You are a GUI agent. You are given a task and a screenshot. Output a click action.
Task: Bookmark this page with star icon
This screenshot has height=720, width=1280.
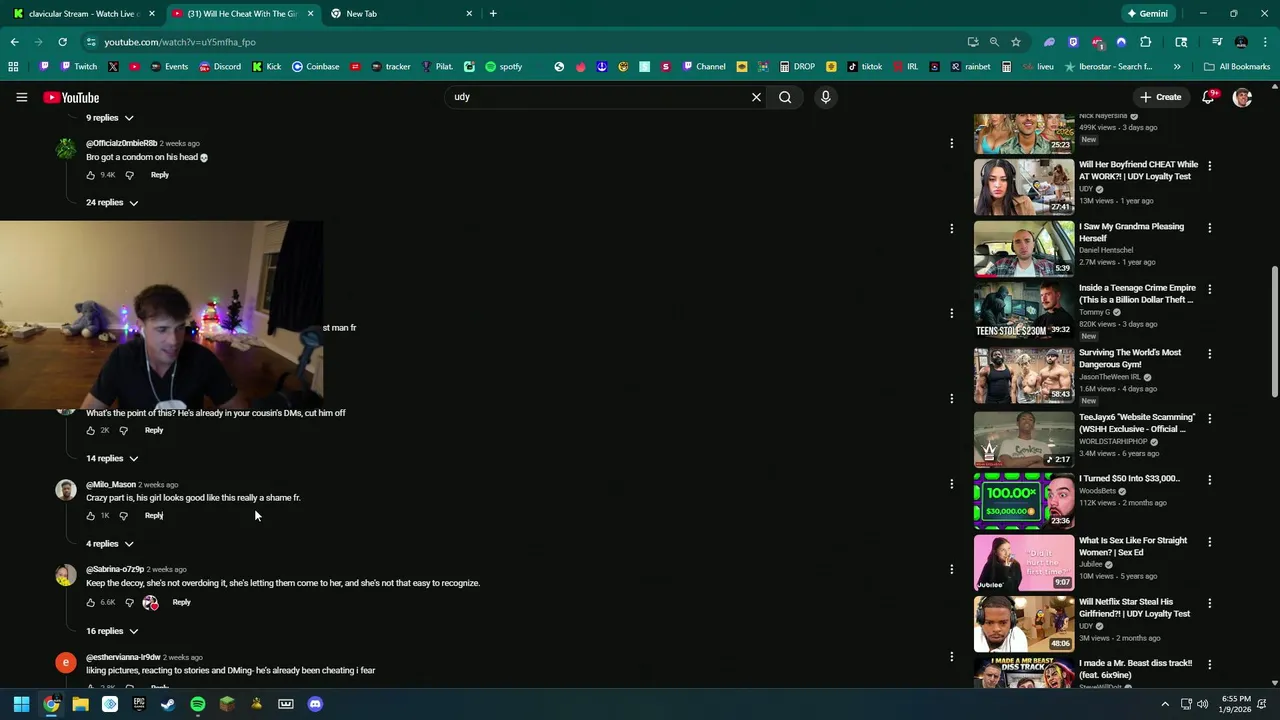(x=1015, y=42)
